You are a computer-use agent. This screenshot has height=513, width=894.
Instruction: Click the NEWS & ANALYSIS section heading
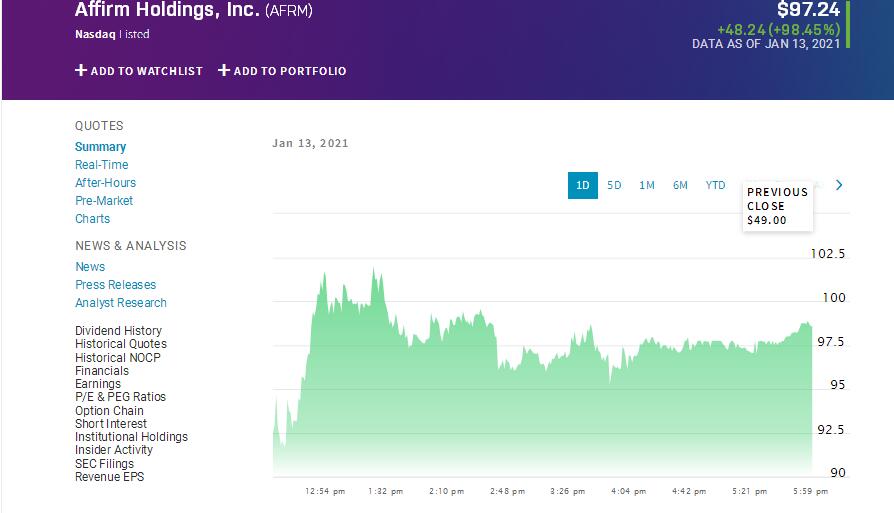[x=131, y=246]
